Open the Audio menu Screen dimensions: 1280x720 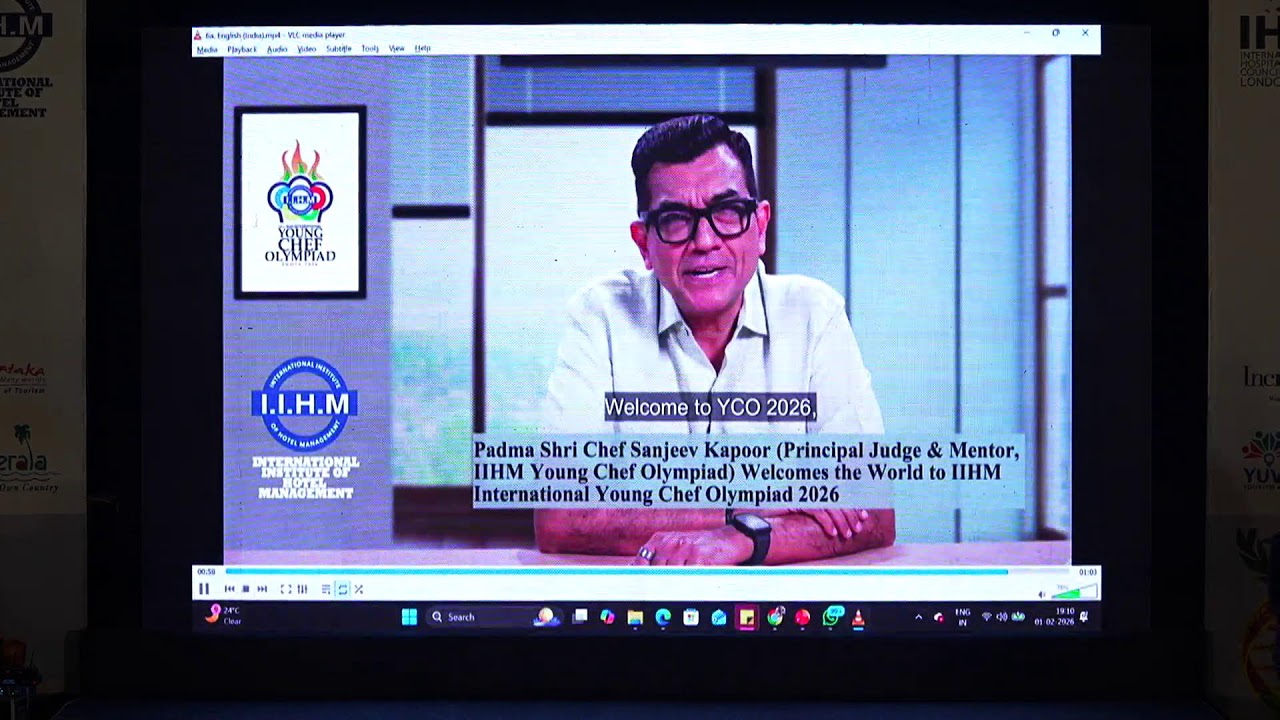[x=277, y=49]
